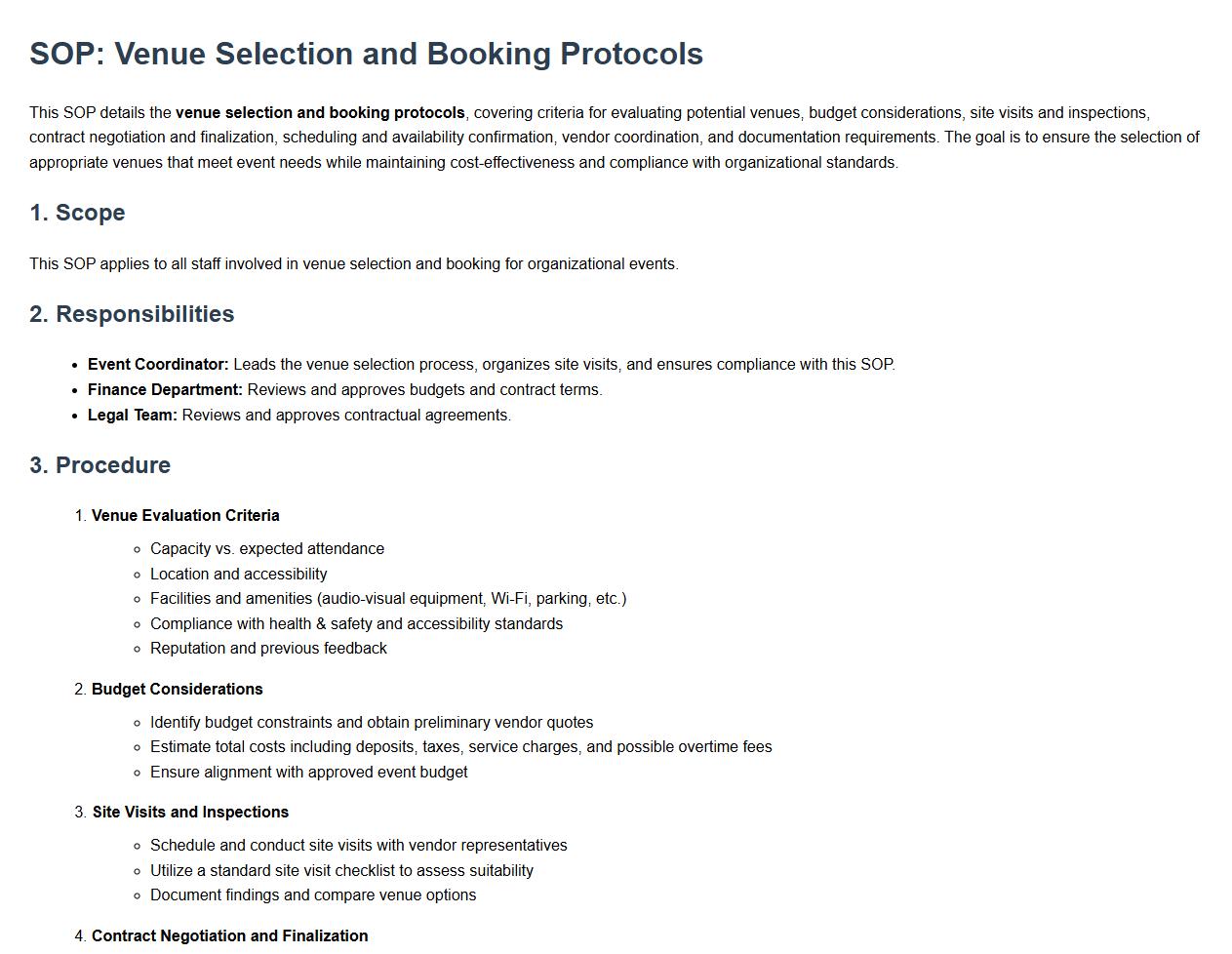Click the 'Identify budget constraints' bullet line
The image size is (1232, 954).
372,723
